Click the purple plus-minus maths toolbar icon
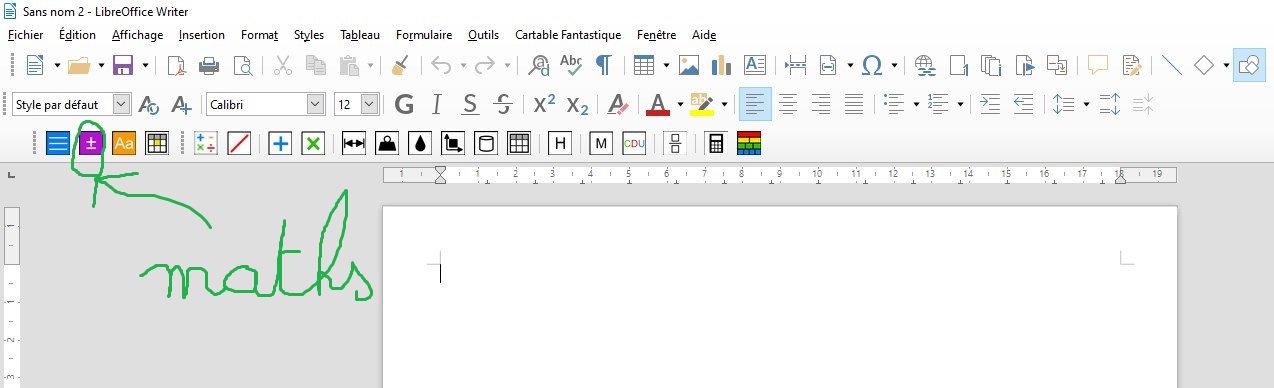 click(91, 143)
